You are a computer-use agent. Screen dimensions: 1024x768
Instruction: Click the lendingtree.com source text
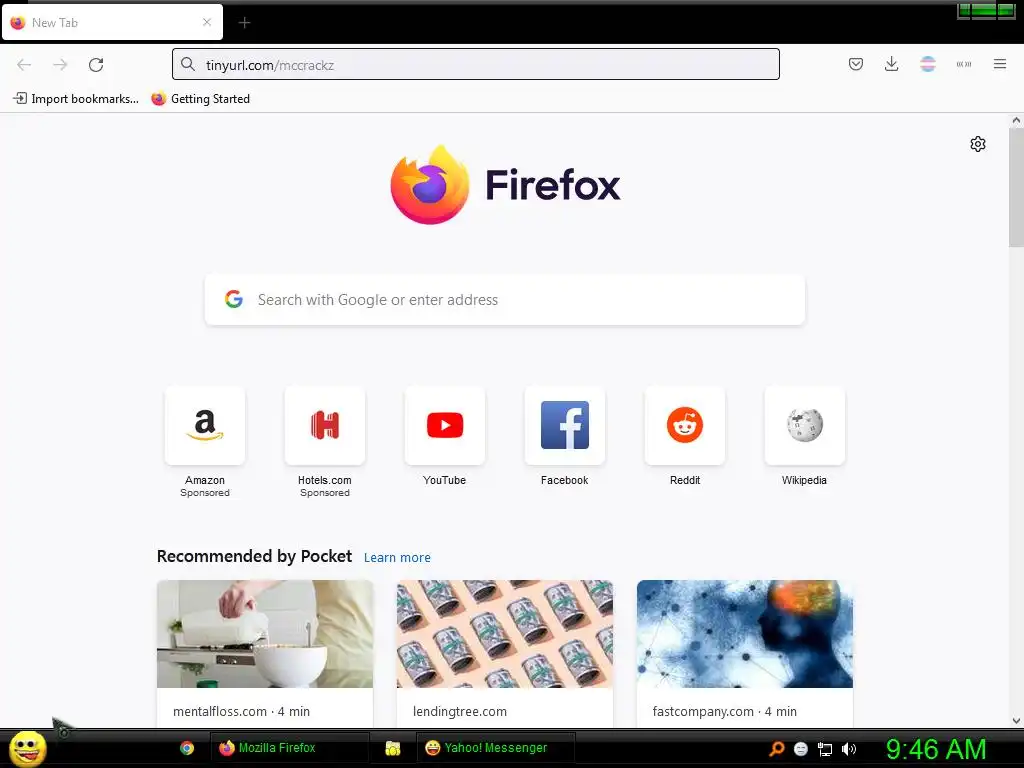(460, 711)
